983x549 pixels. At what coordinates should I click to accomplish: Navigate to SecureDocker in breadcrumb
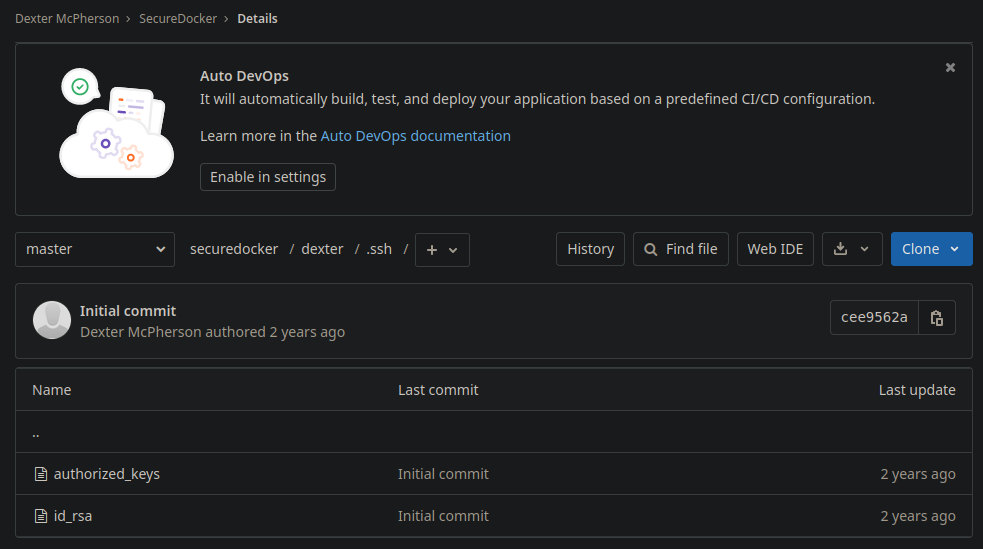178,18
